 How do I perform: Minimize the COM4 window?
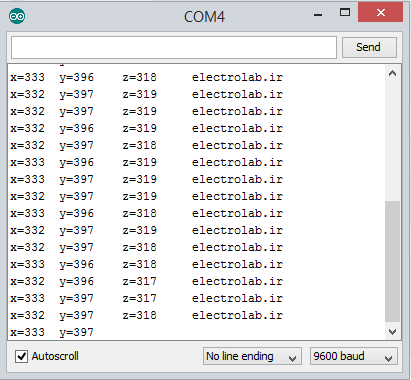click(318, 14)
